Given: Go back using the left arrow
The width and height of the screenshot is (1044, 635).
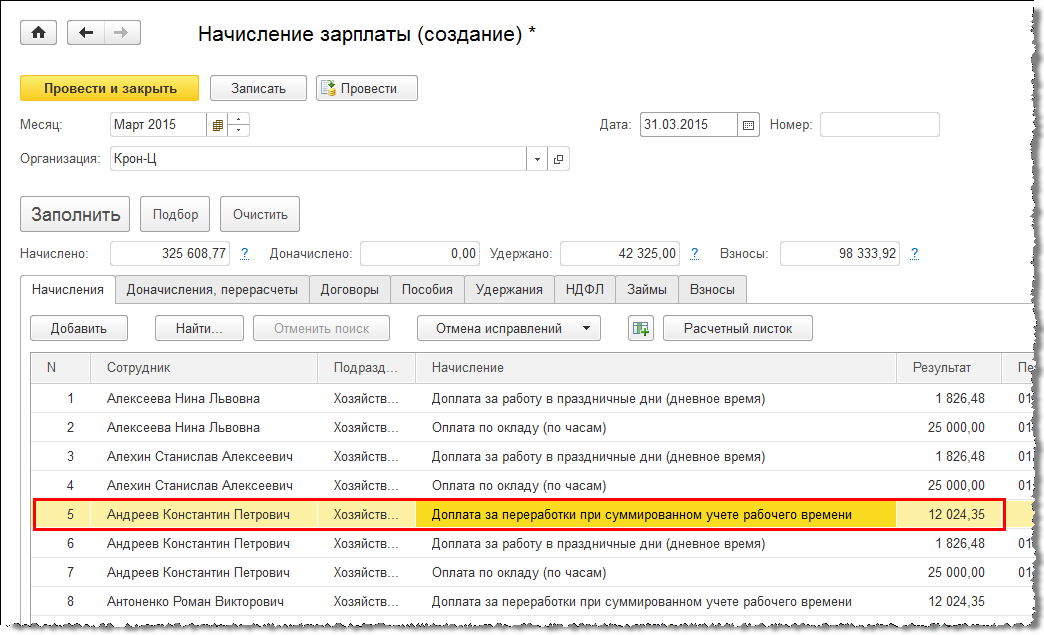Looking at the screenshot, I should 86,33.
